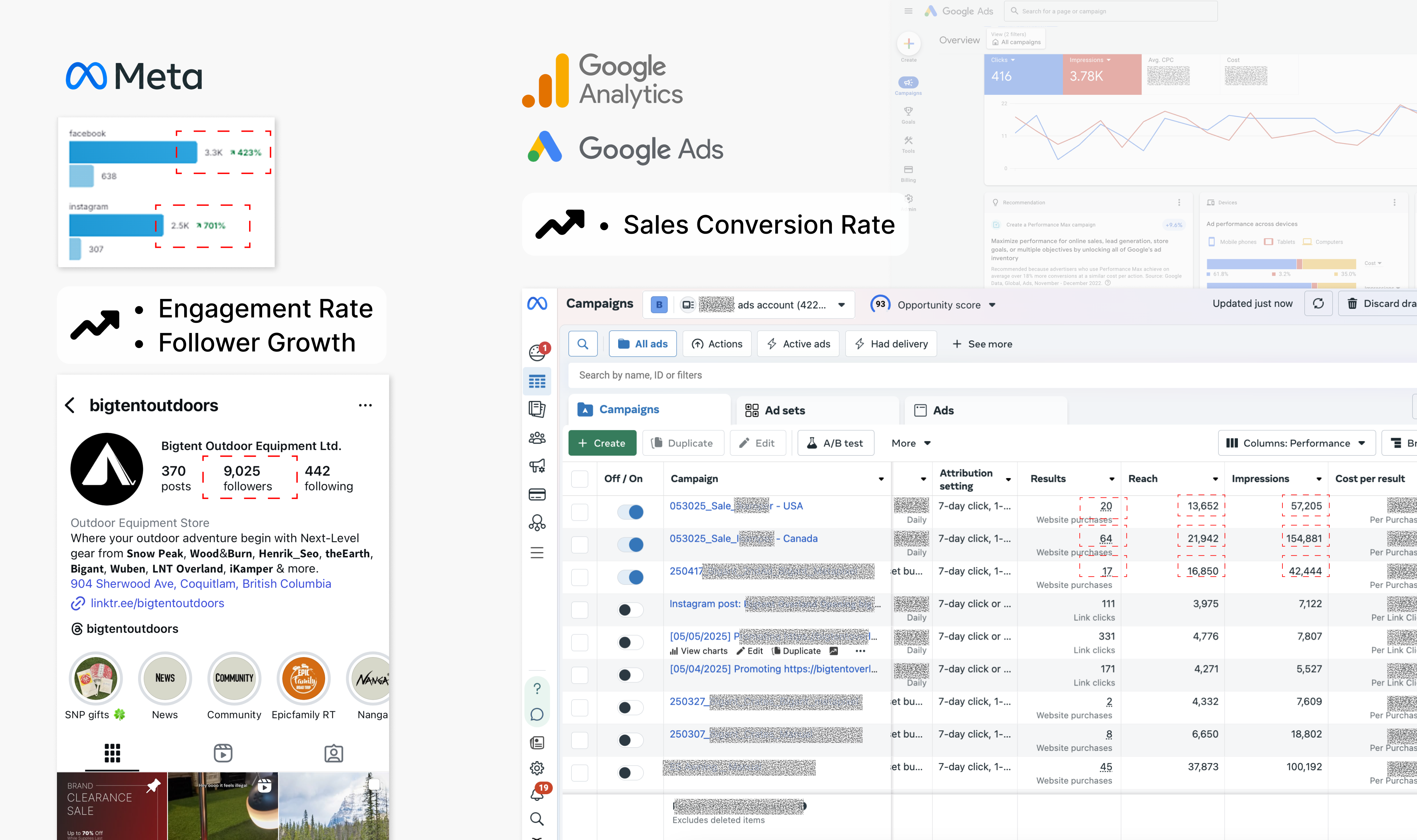Click the search magnifier button beside All ads

point(583,344)
